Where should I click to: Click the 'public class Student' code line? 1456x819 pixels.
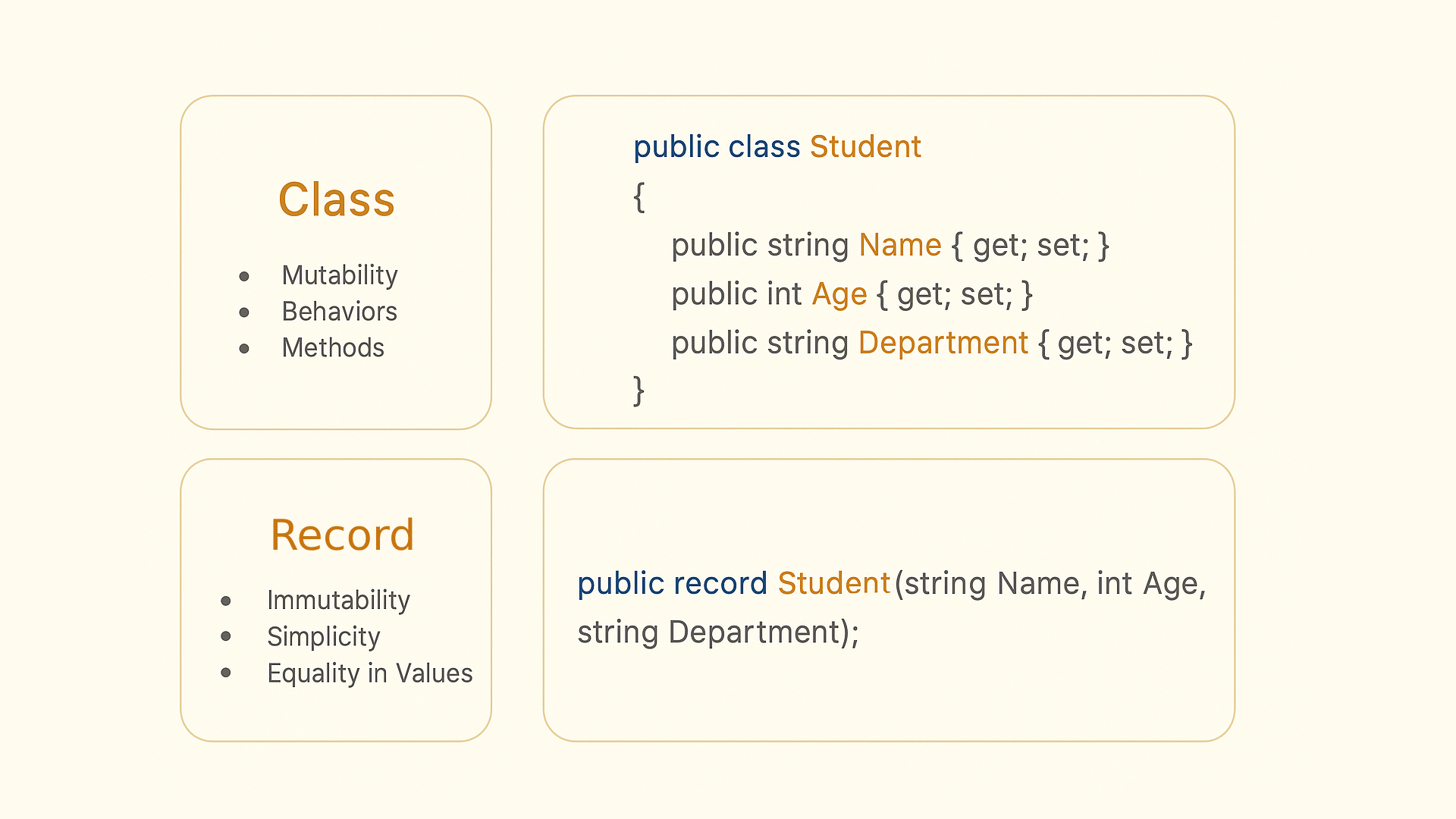(x=777, y=147)
